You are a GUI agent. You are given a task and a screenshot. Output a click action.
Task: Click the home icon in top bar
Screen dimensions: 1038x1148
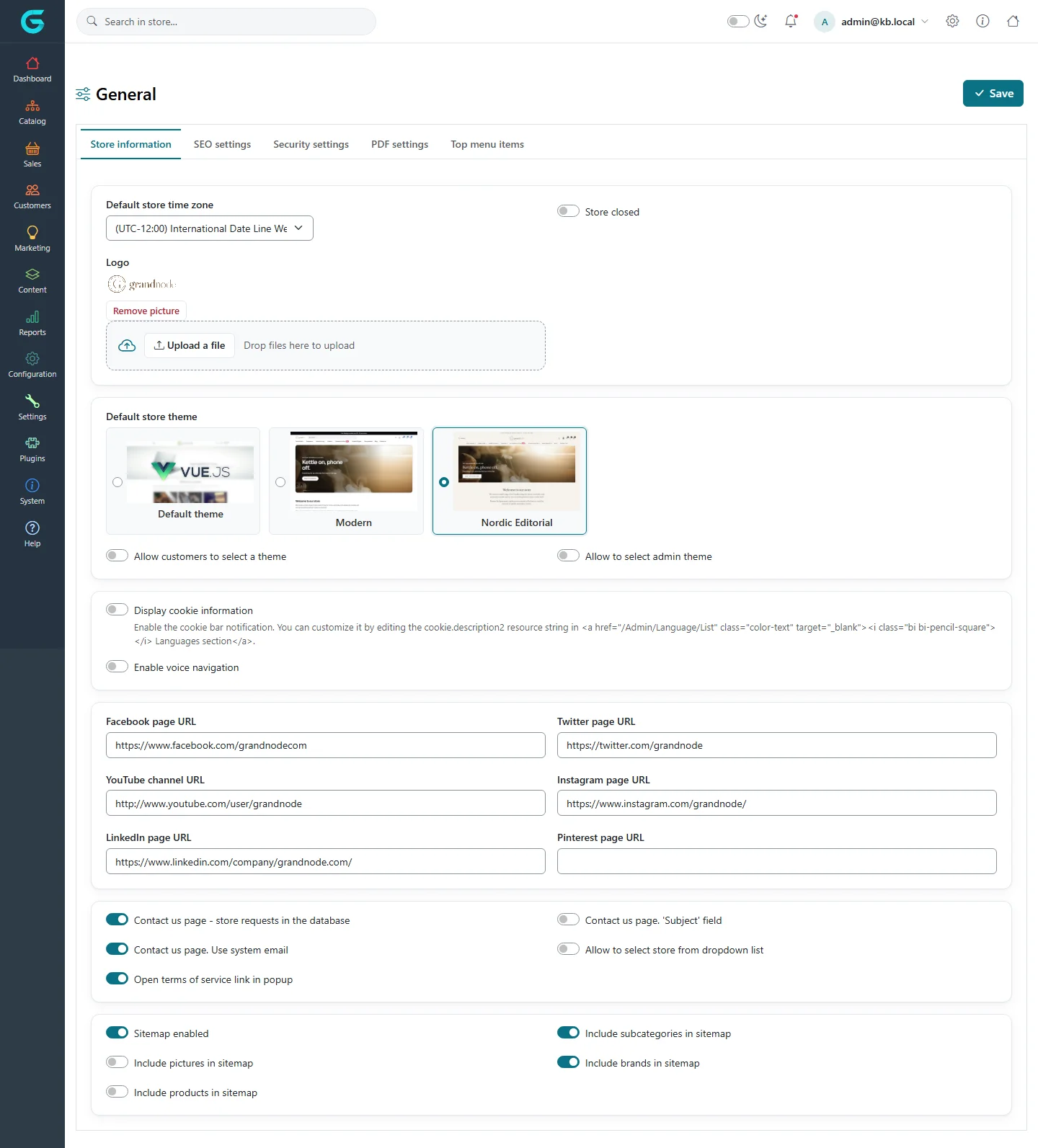point(1013,21)
